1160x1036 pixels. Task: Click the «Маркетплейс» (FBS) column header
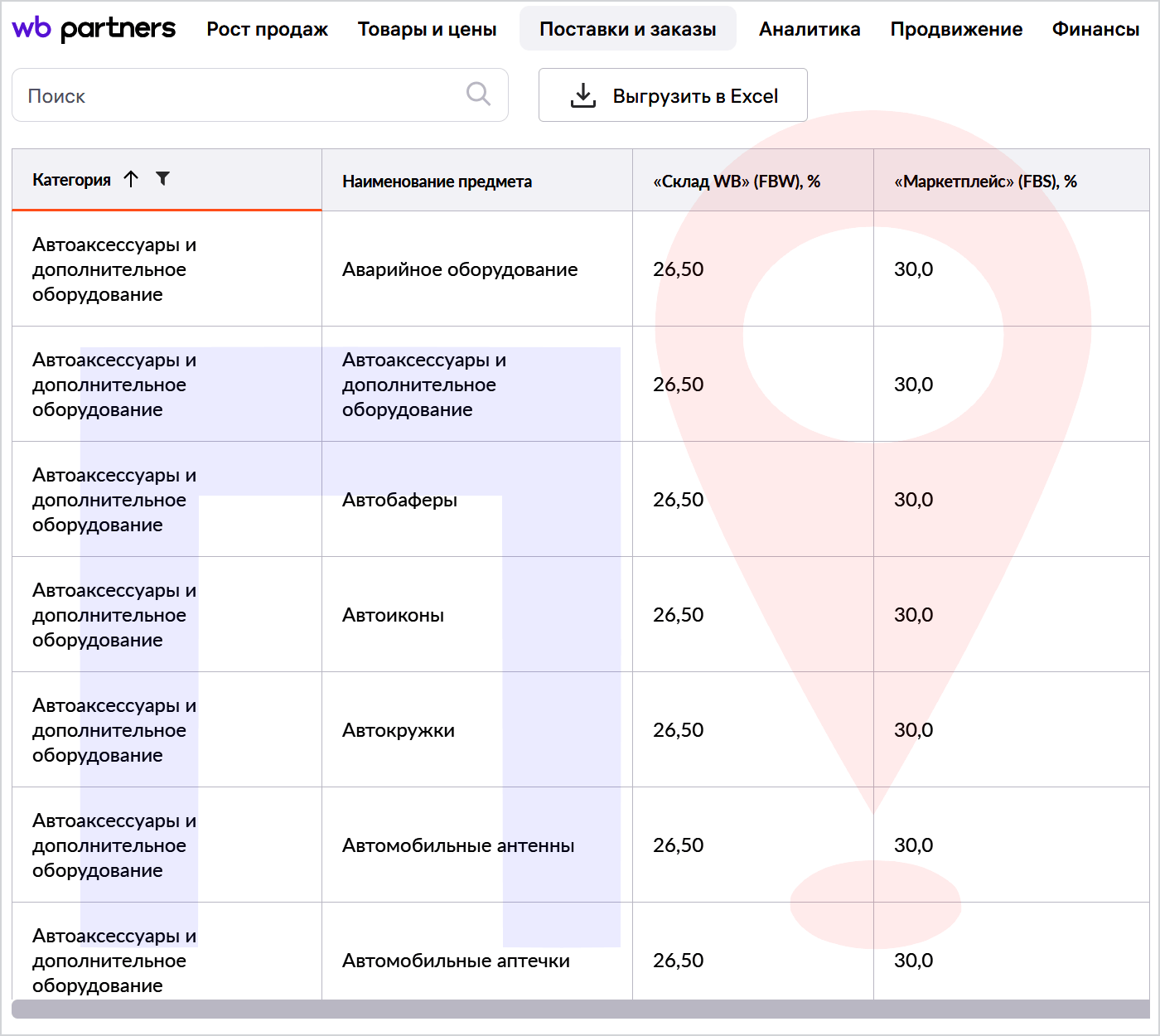click(984, 182)
